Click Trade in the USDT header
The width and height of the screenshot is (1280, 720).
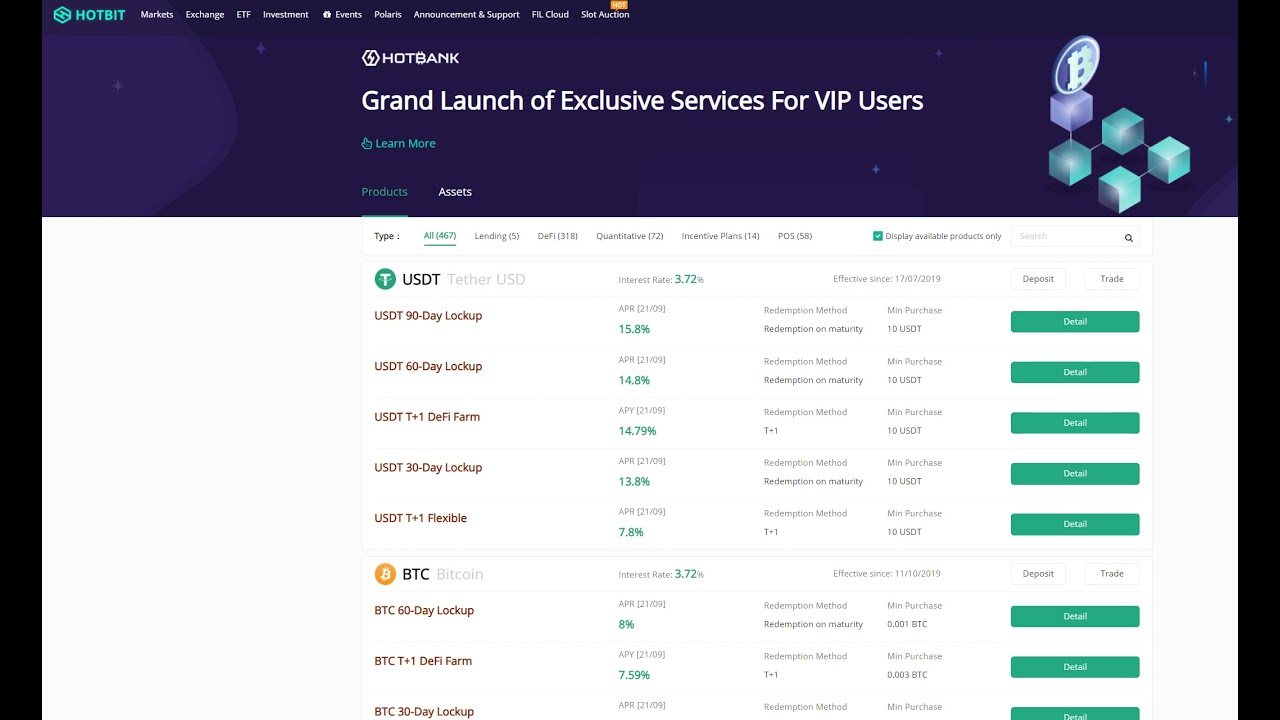click(x=1112, y=279)
